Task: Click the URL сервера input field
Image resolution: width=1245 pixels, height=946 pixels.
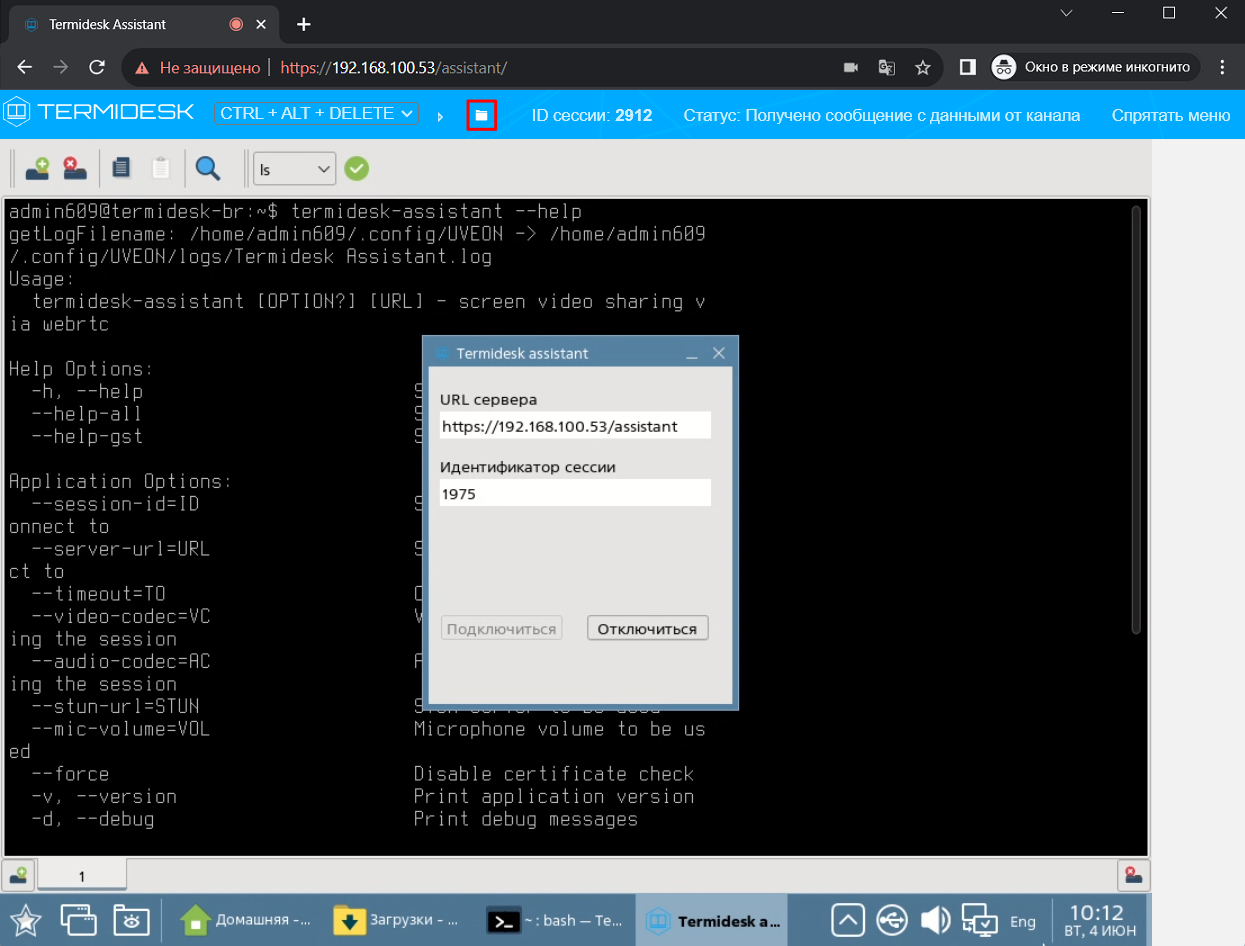Action: point(575,426)
